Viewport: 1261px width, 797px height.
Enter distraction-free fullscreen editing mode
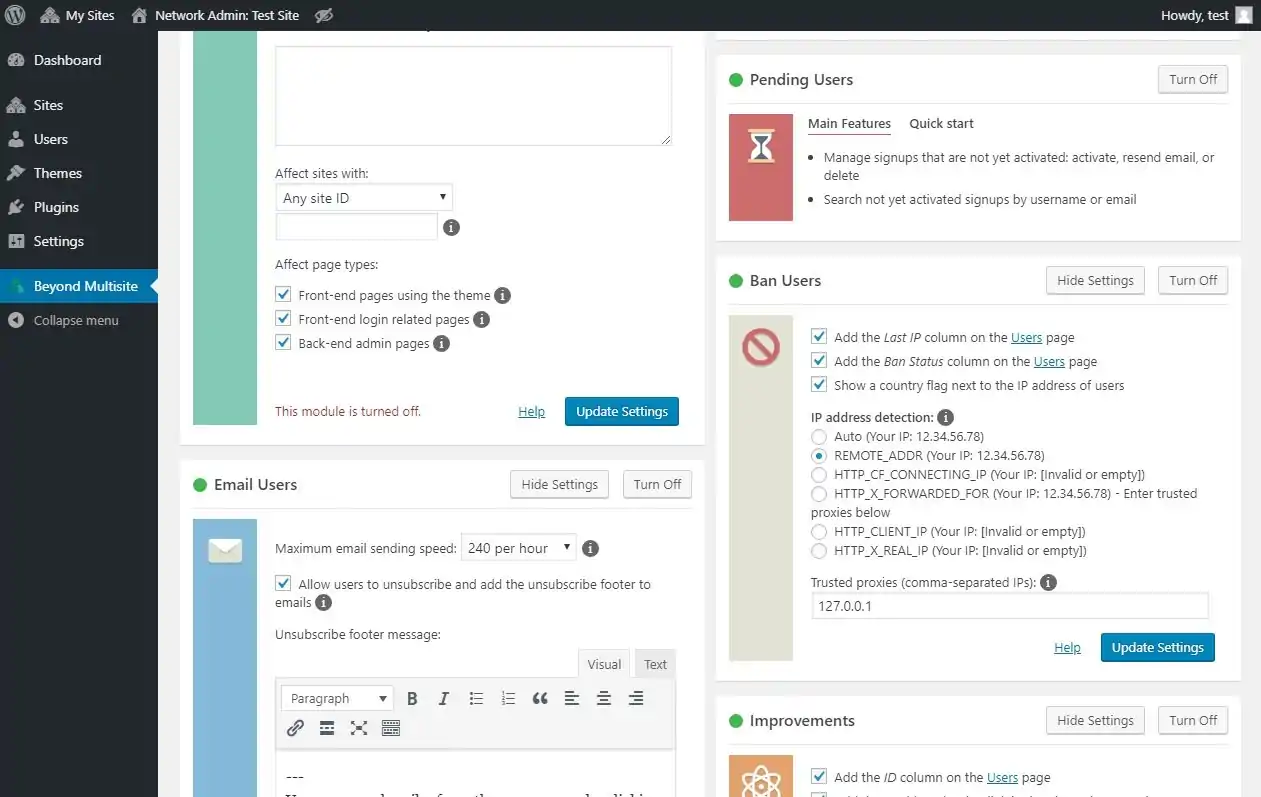pos(359,727)
